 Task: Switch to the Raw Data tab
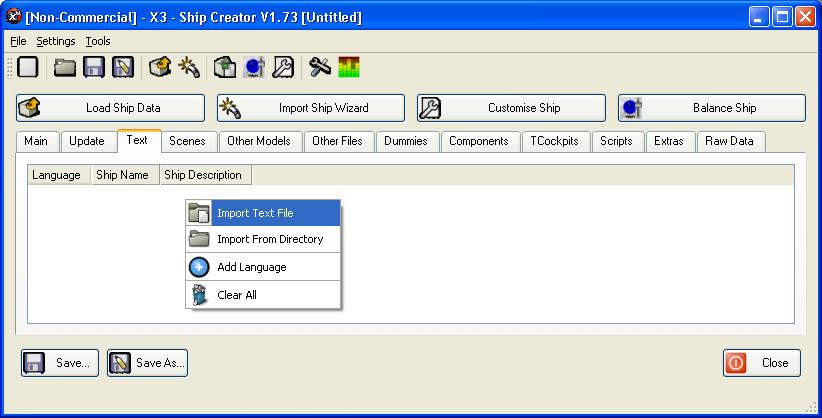click(729, 141)
